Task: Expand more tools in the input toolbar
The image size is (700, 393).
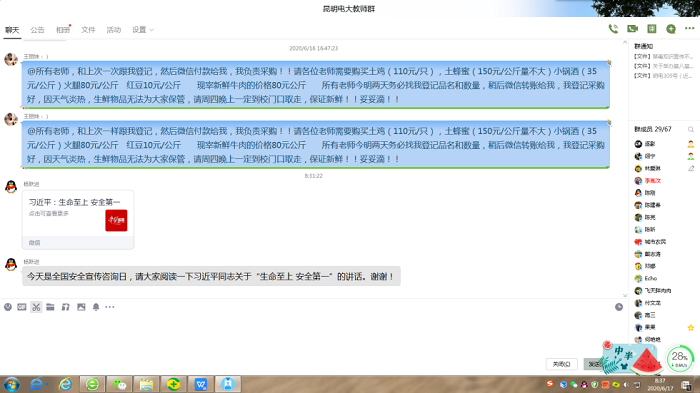Action: pos(110,307)
